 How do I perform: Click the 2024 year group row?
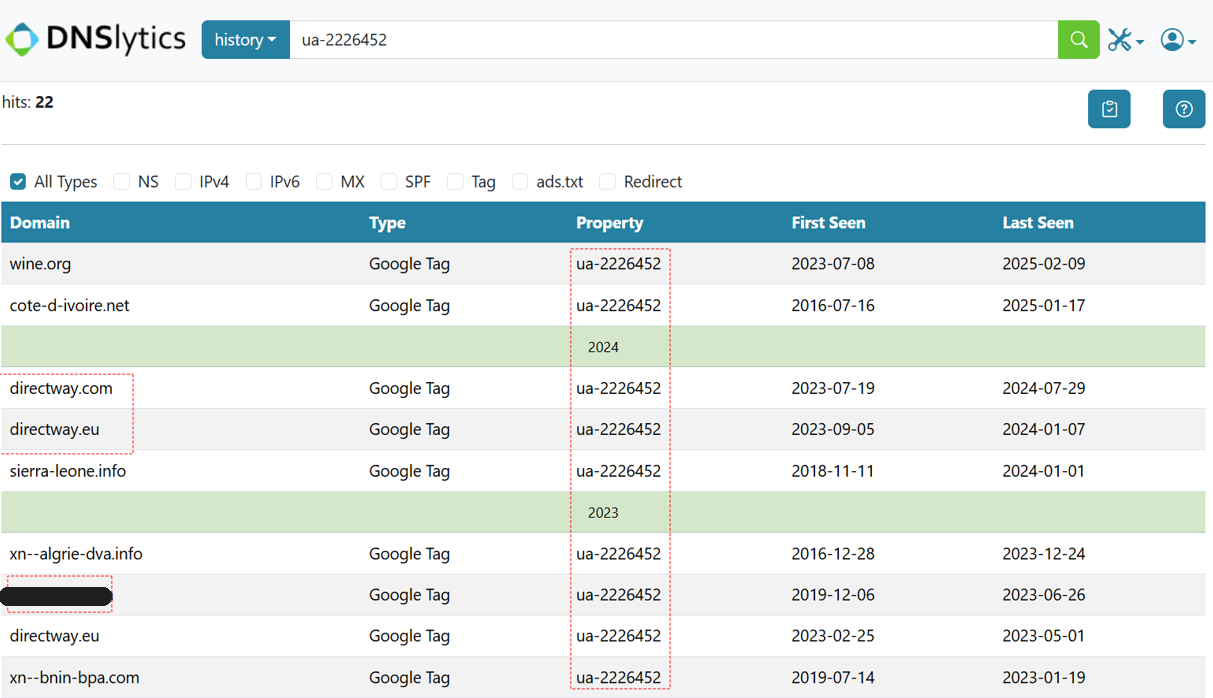603,347
